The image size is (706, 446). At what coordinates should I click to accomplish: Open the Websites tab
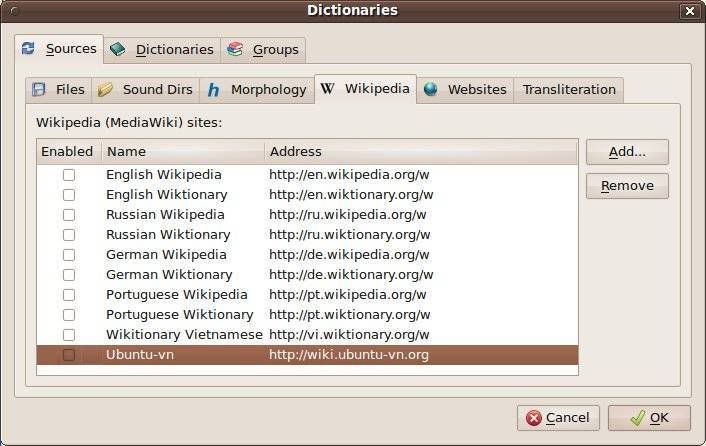(x=476, y=89)
